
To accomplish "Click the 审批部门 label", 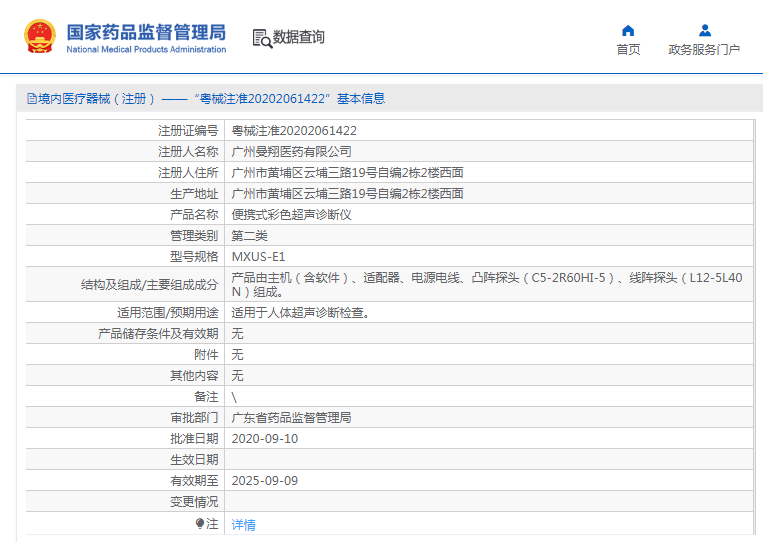I will (194, 418).
